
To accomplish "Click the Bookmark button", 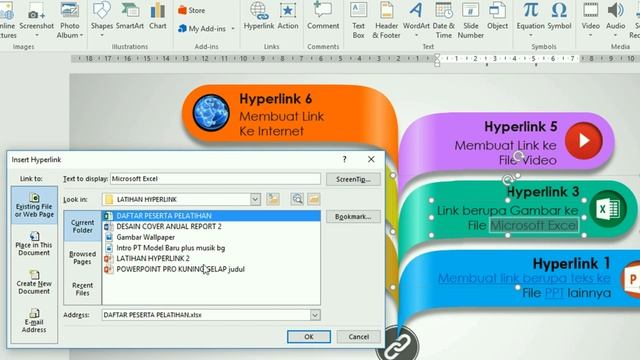I will [353, 217].
